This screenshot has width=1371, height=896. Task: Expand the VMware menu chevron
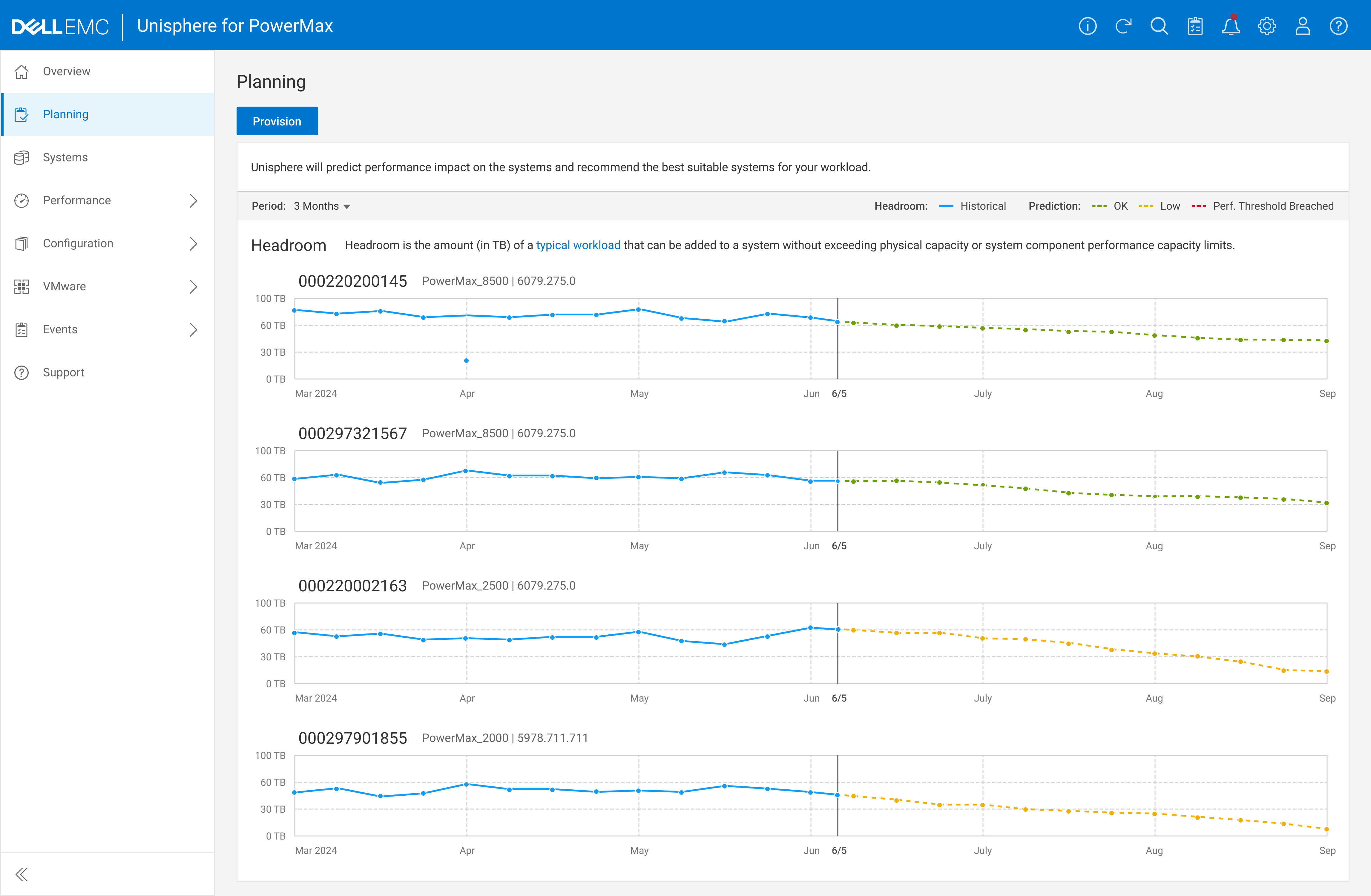pos(194,287)
